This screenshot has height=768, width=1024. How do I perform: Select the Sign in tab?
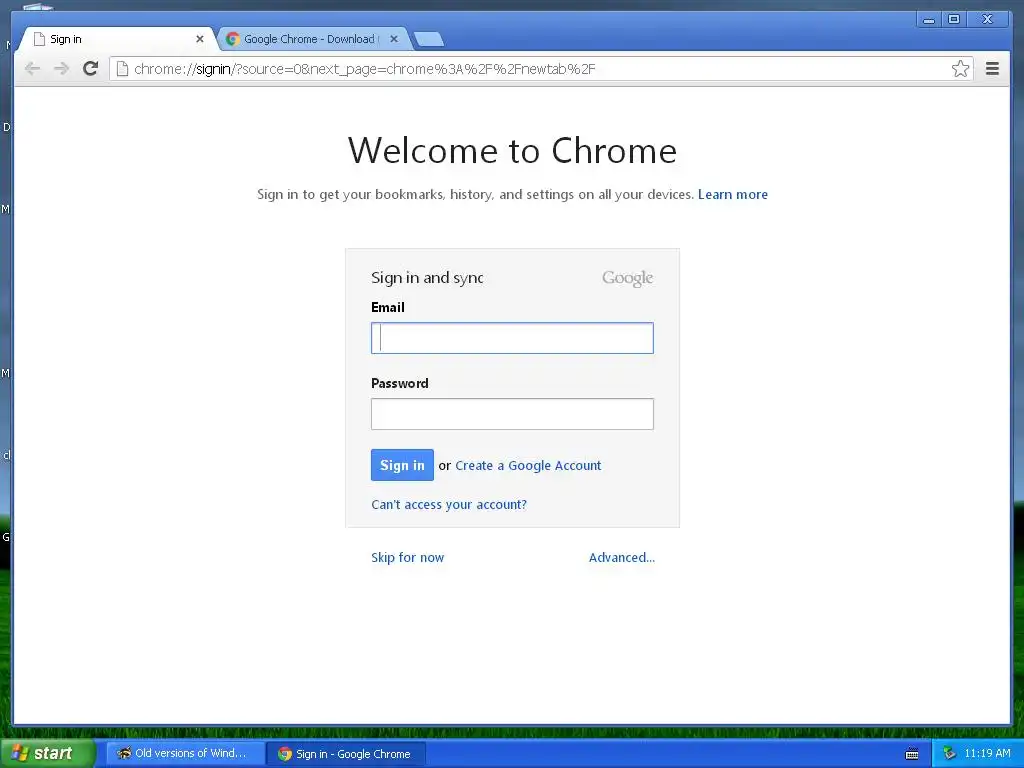coord(116,39)
